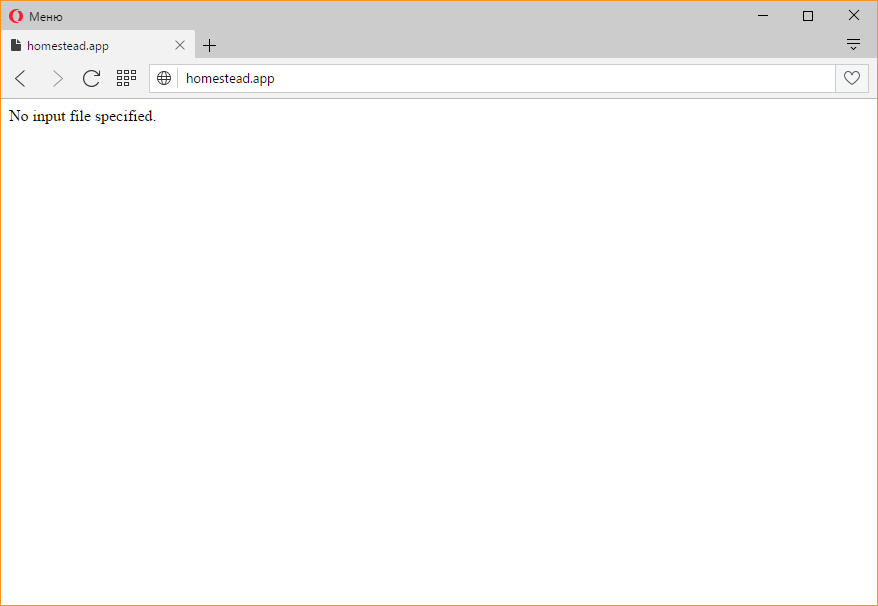Close the Opera browser window
This screenshot has height=606, width=878.
854,16
